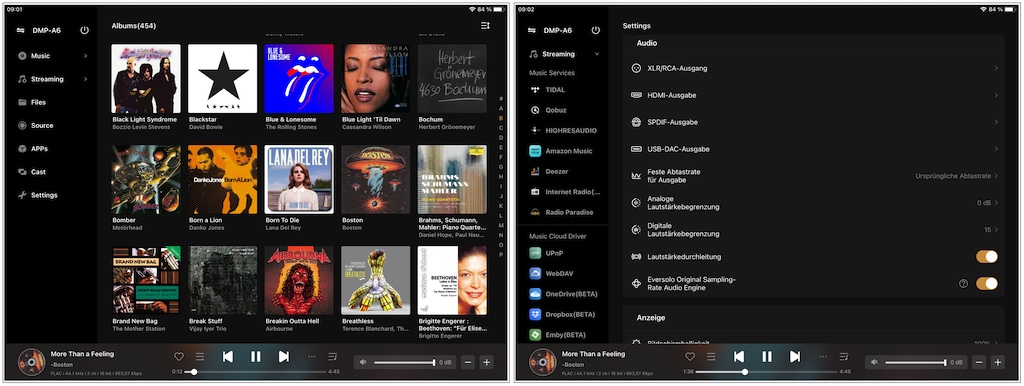This screenshot has width=1024, height=386.
Task: Adjust the volume slider in the right player bar
Action: pyautogui.click(x=916, y=362)
